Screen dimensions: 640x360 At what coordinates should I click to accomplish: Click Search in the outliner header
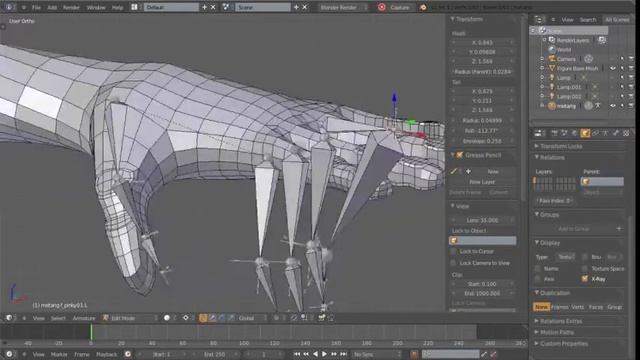coord(588,20)
